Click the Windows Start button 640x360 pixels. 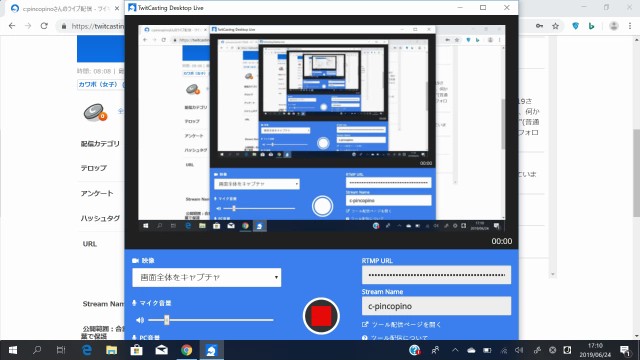point(13,350)
